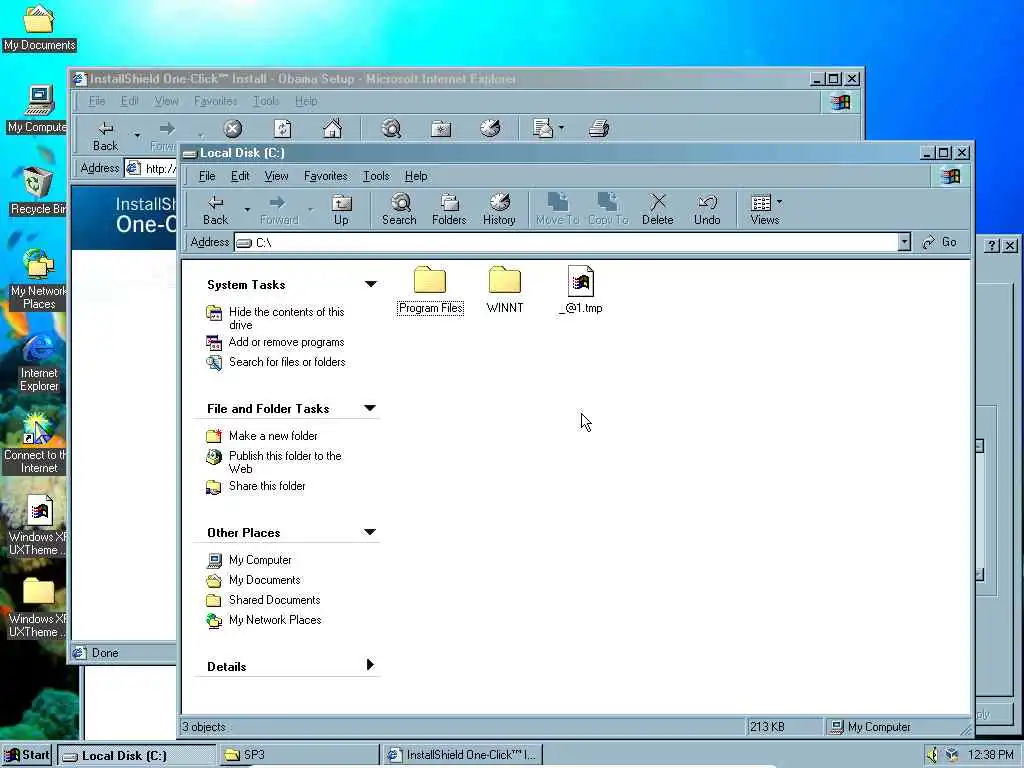Image resolution: width=1024 pixels, height=768 pixels.
Task: Click the volume icon in the system tray
Action: coord(932,755)
